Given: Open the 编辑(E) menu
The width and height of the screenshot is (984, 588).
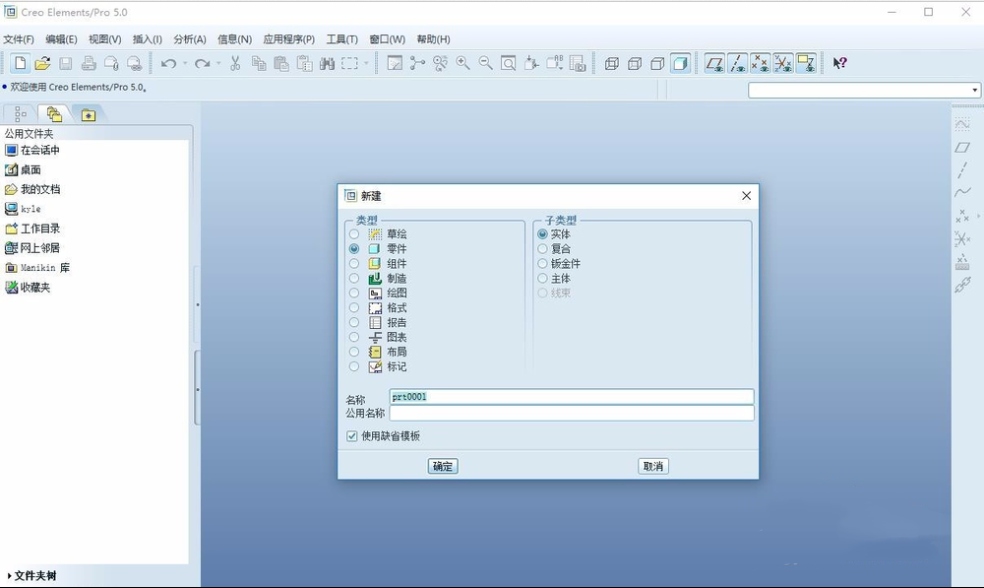Looking at the screenshot, I should [61, 39].
